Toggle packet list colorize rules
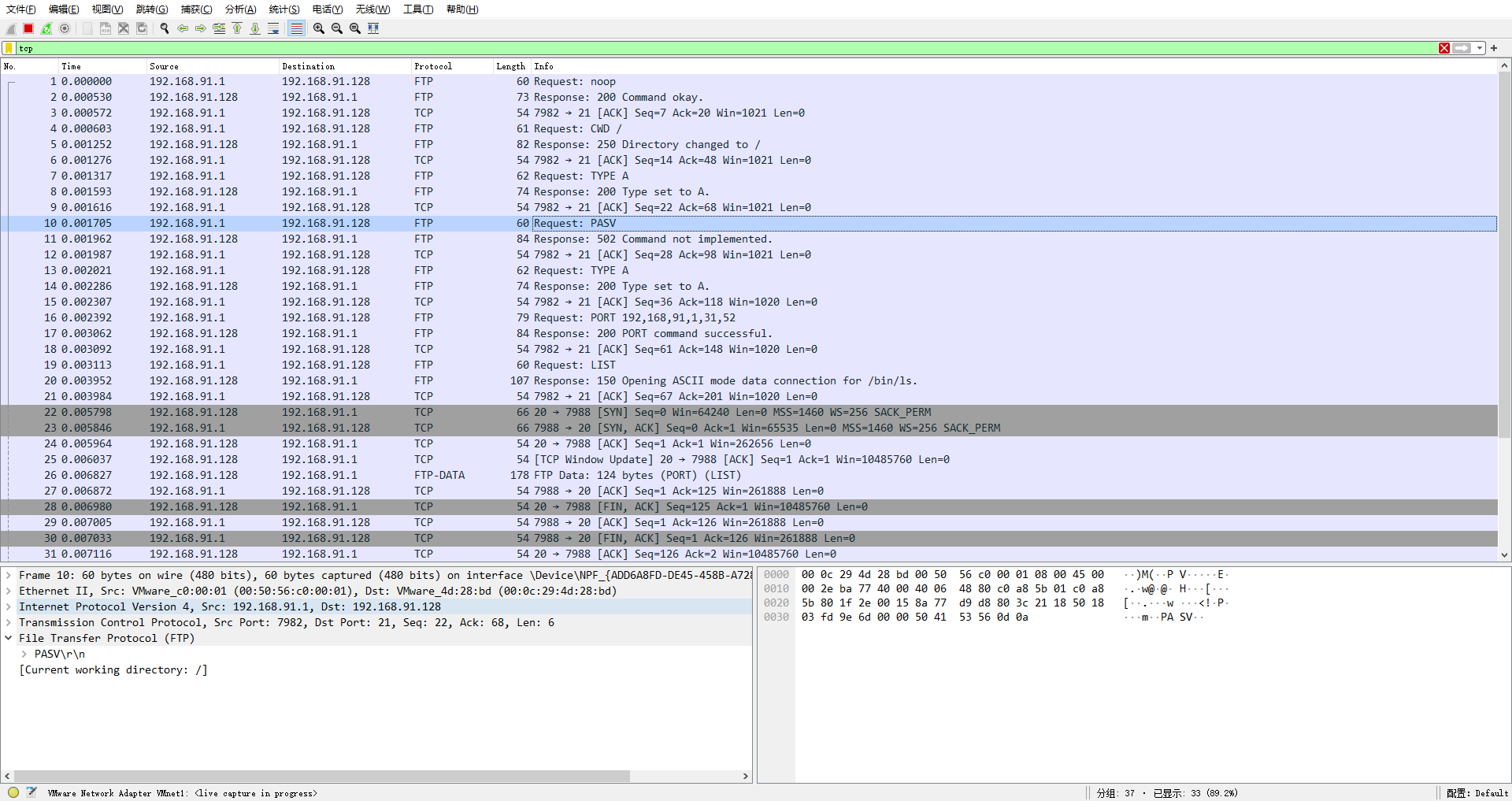 [296, 28]
